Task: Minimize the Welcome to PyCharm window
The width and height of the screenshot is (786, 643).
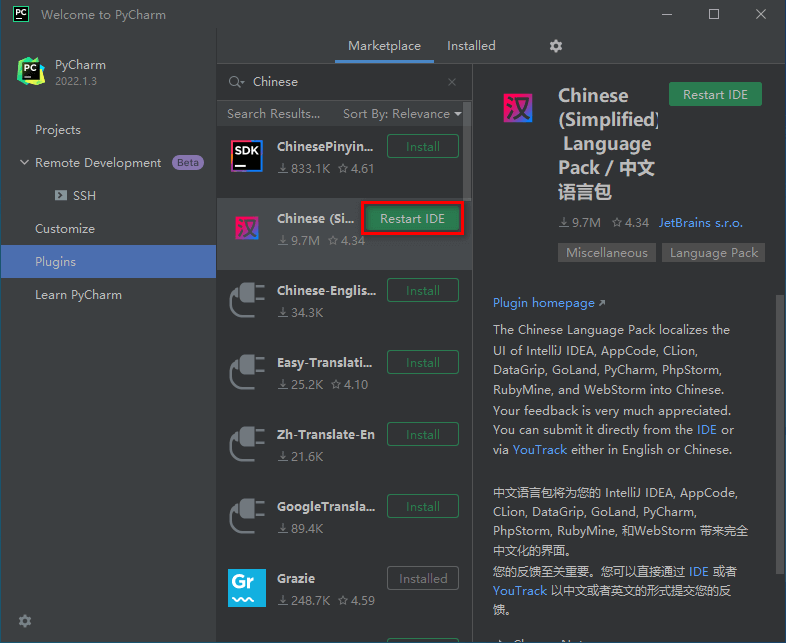Action: (667, 14)
